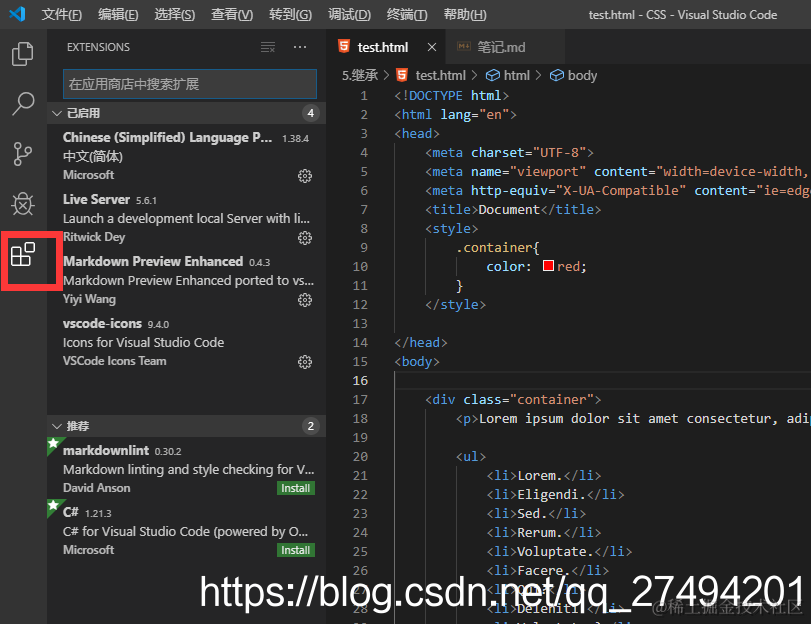Click line number 16 in gutter
This screenshot has width=811, height=624.
(x=361, y=380)
